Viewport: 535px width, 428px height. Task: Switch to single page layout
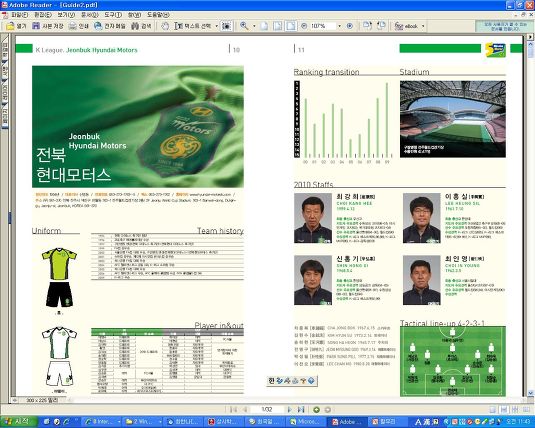click(492, 410)
